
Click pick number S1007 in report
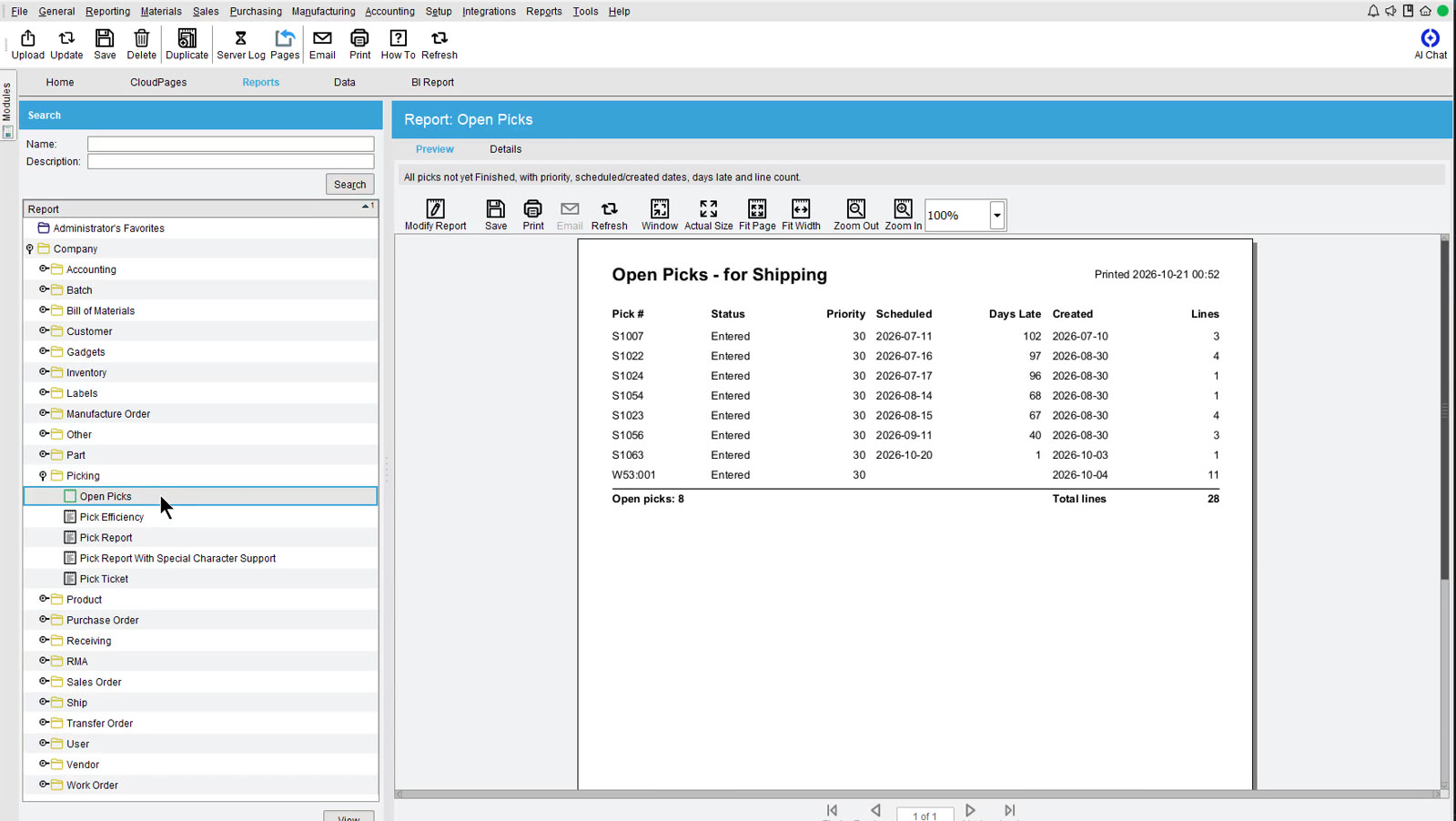pos(628,336)
